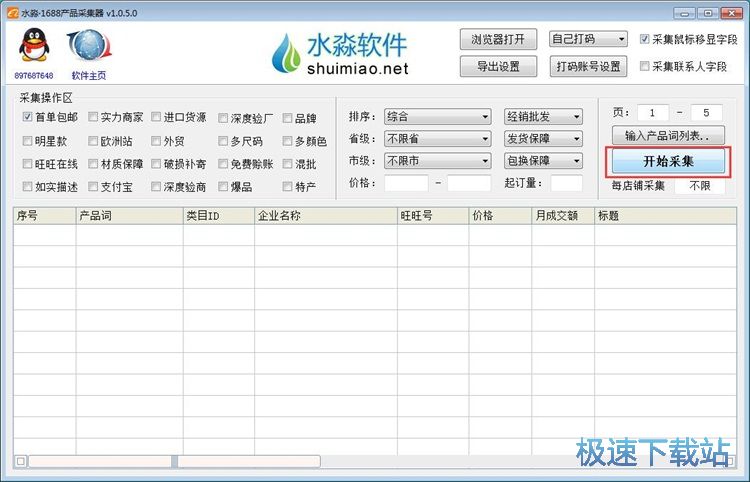Click the end page field showing 5
750x482 pixels.
pyautogui.click(x=706, y=113)
